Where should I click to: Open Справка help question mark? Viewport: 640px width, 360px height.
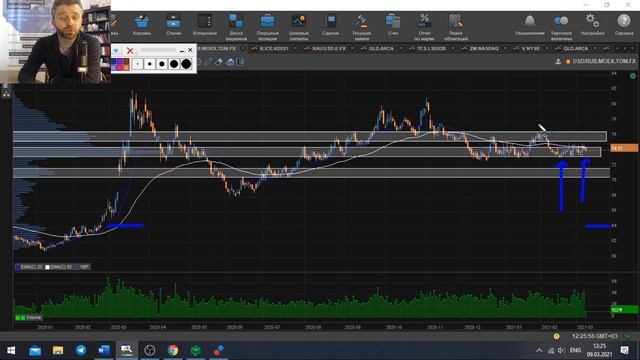[624, 25]
